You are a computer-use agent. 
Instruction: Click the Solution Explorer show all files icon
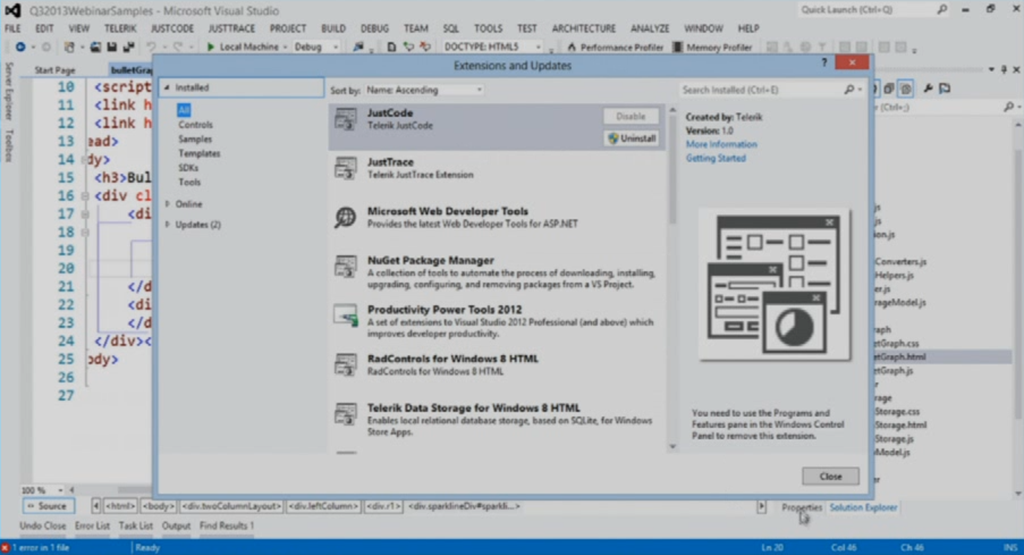906,88
